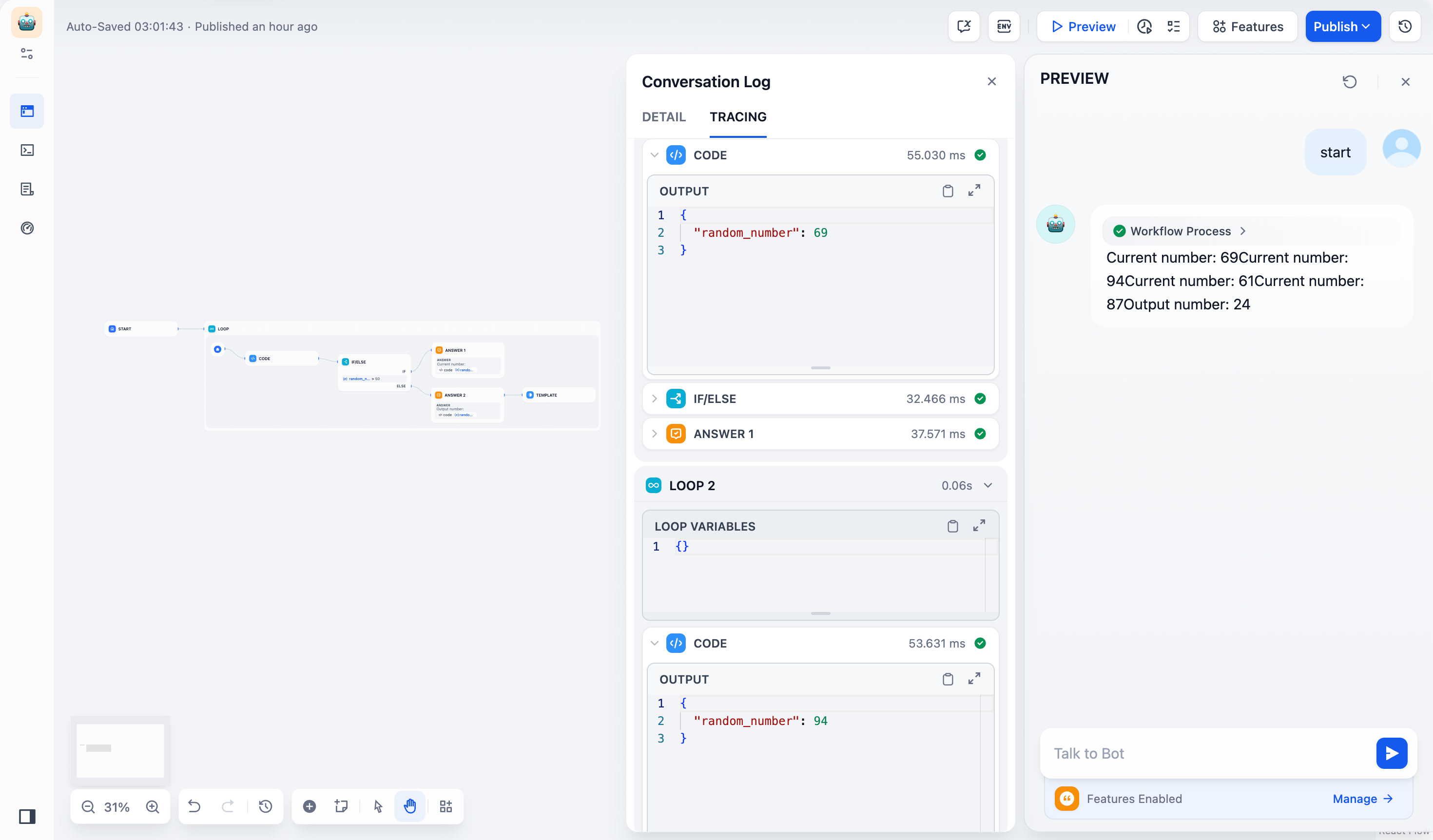The height and width of the screenshot is (840, 1433).
Task: Click the zoom out magnifier icon
Action: point(88,806)
